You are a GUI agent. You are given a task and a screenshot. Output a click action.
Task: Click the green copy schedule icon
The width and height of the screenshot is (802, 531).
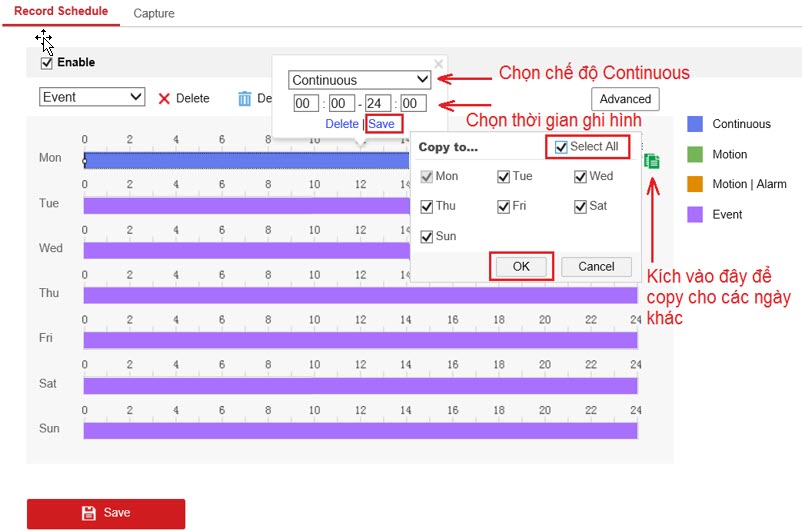[652, 161]
